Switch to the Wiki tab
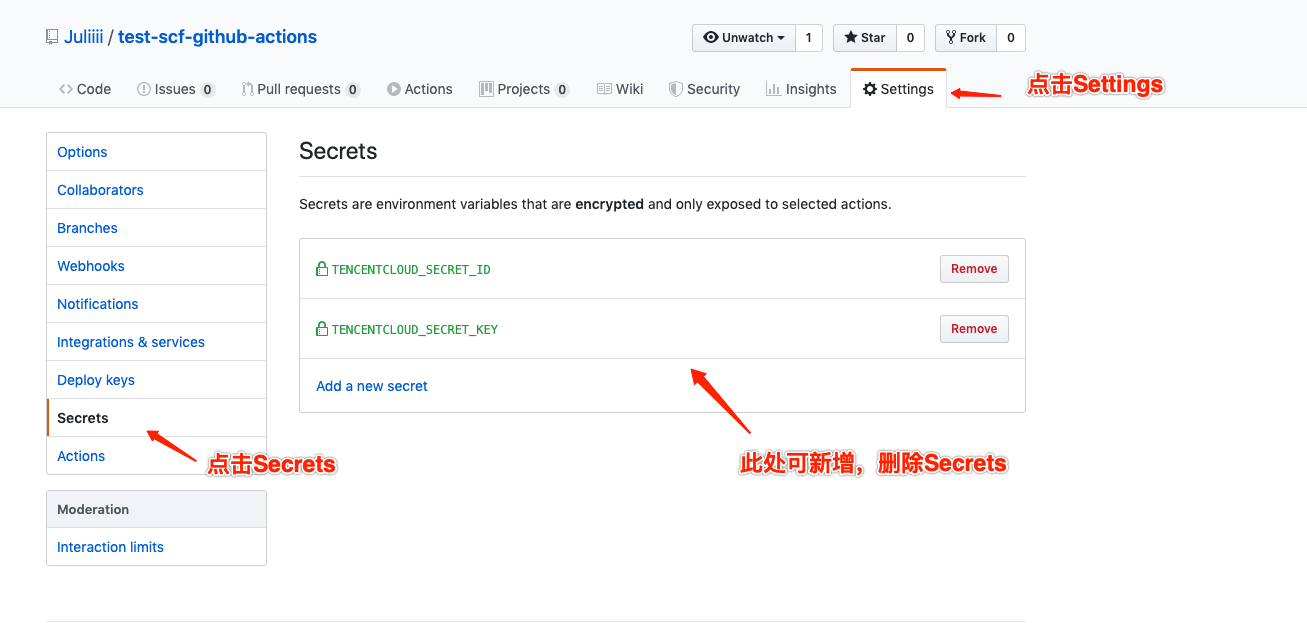1307x623 pixels. (620, 89)
